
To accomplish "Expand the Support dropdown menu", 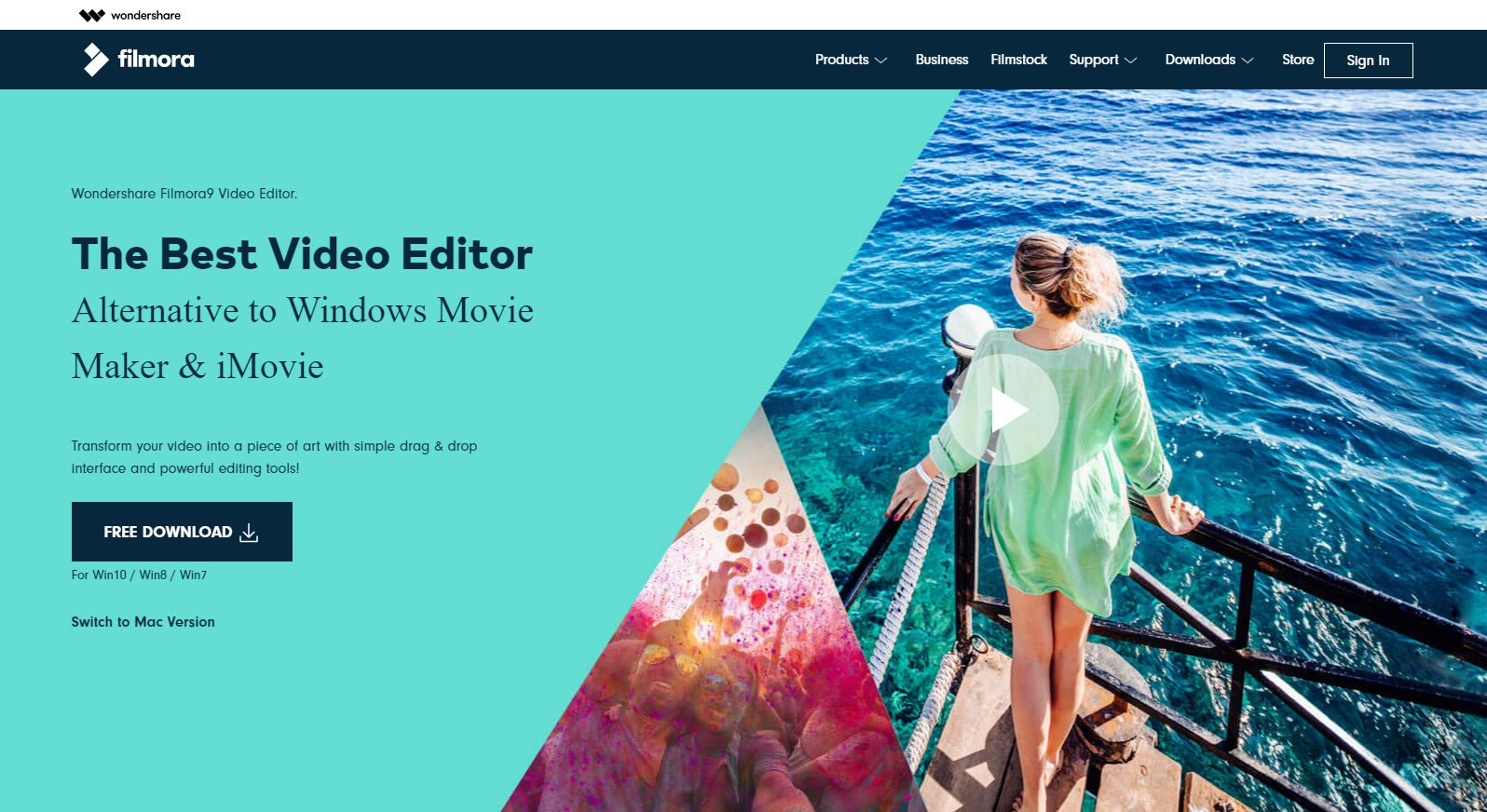I will (1103, 60).
